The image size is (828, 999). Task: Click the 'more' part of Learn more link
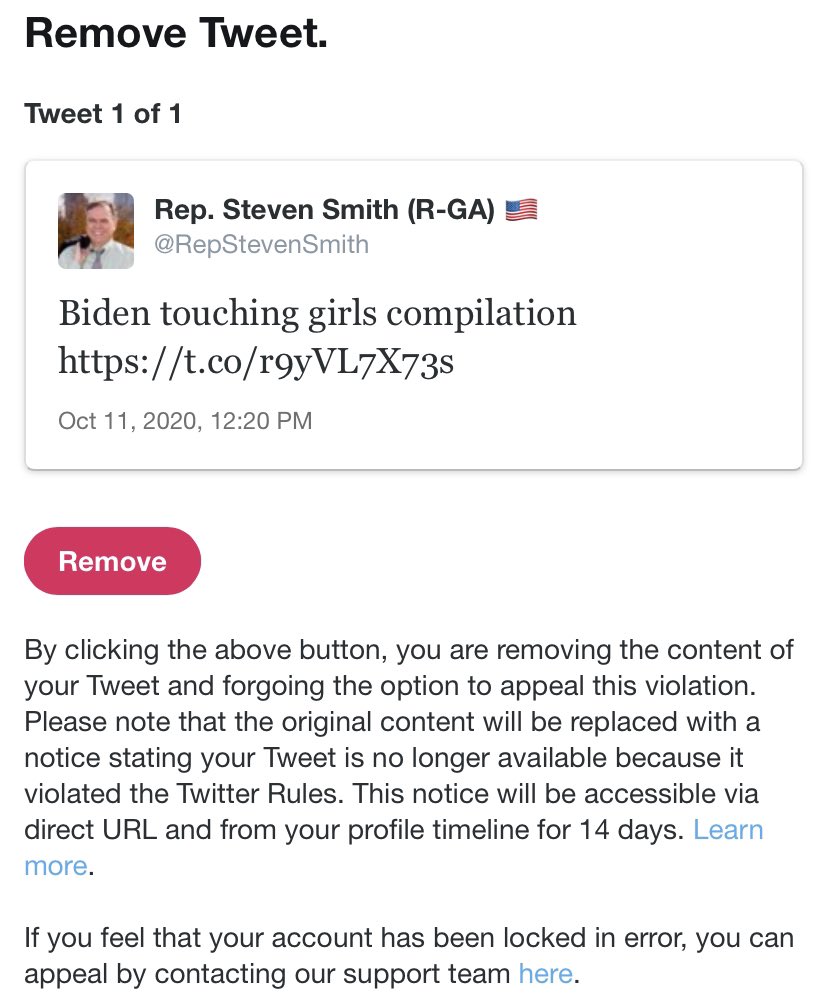point(55,866)
